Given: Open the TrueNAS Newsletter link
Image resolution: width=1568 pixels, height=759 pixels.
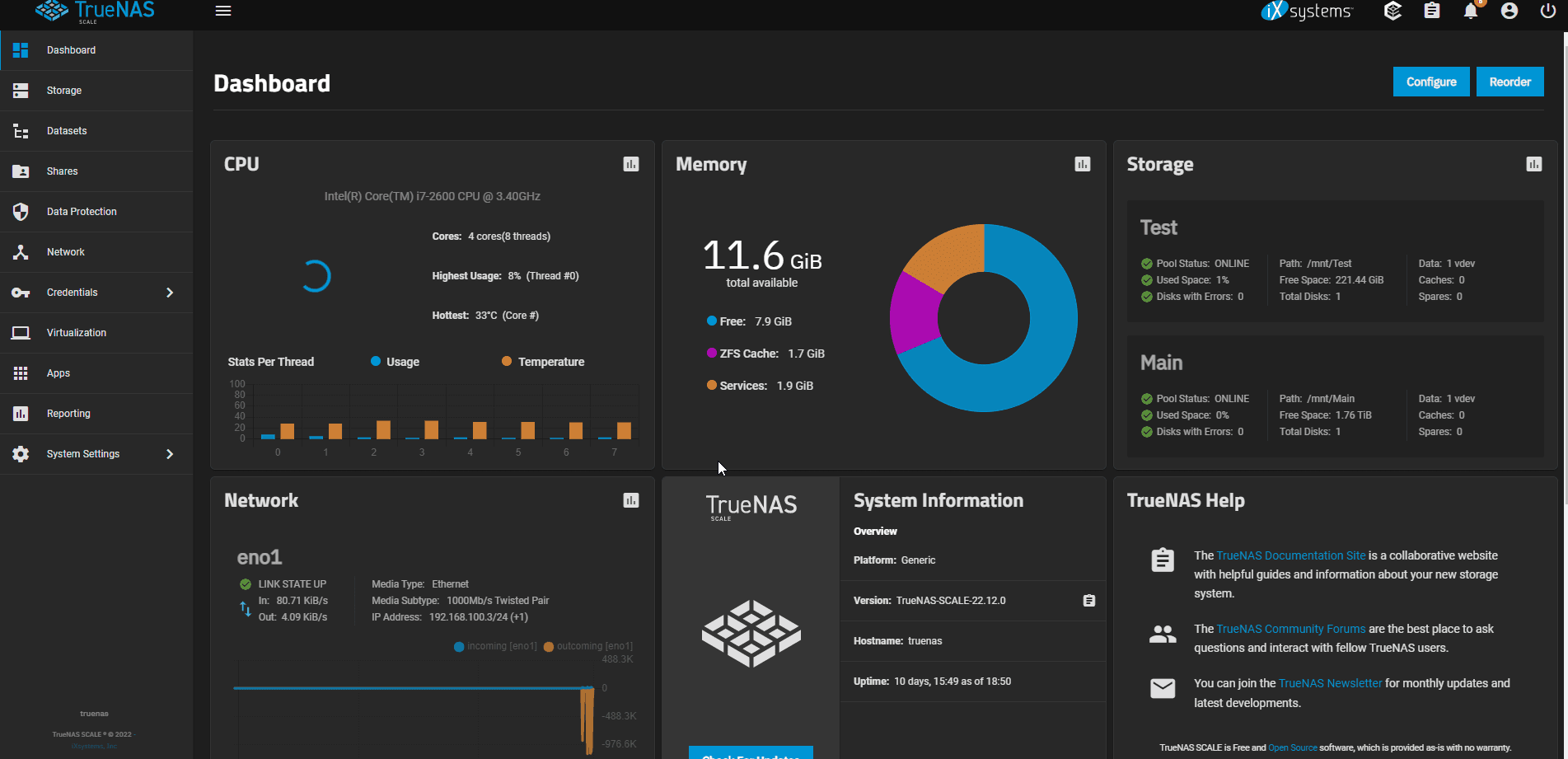Looking at the screenshot, I should click(x=1330, y=683).
